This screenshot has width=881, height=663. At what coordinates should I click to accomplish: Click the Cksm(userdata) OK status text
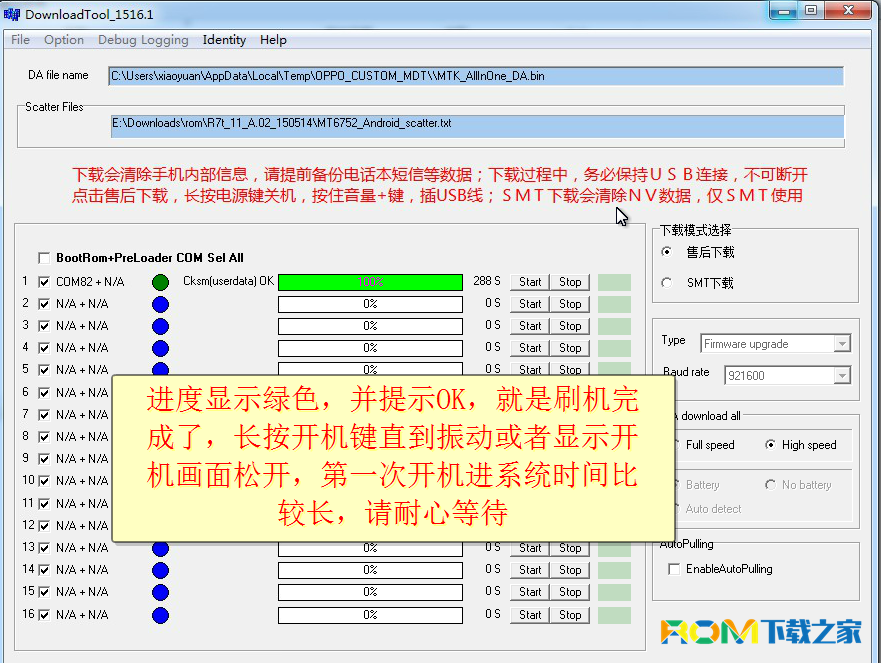click(x=228, y=281)
